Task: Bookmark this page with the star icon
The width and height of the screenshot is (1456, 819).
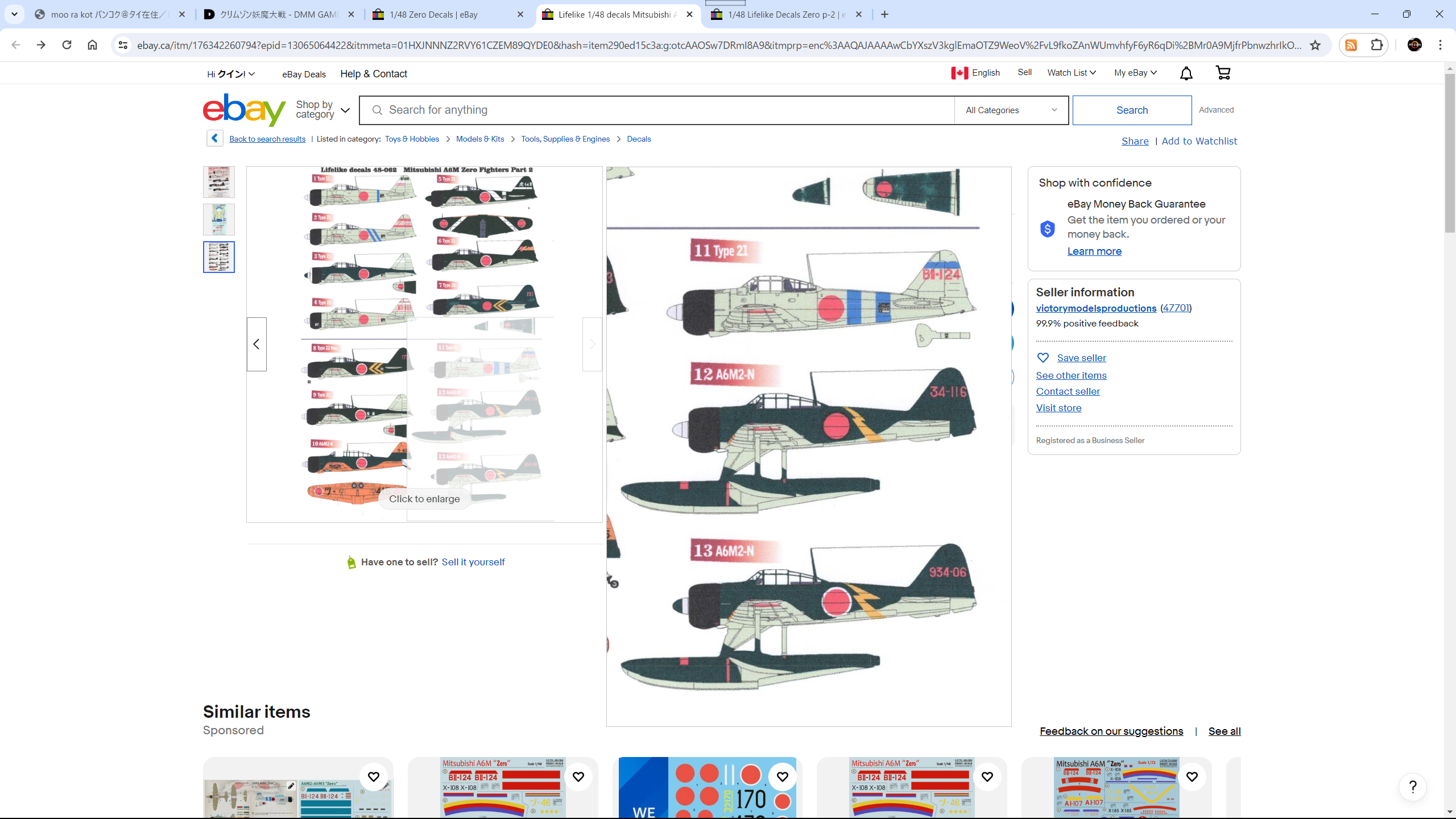Action: coord(1315,45)
